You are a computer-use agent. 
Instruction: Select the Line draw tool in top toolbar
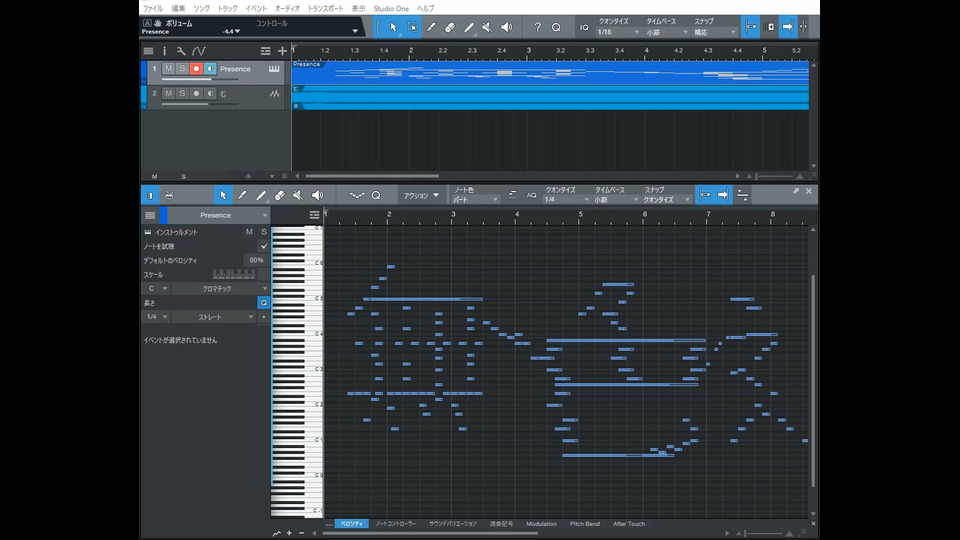pyautogui.click(x=469, y=27)
